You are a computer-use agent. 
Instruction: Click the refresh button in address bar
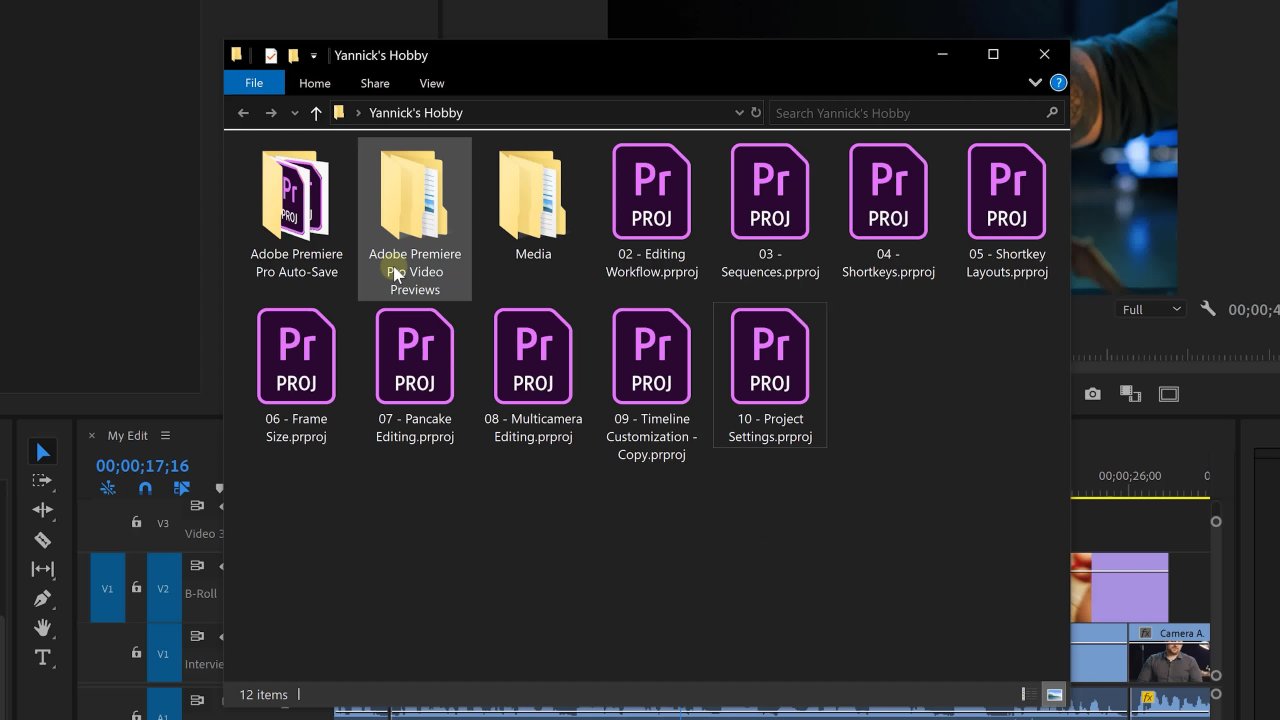(756, 113)
